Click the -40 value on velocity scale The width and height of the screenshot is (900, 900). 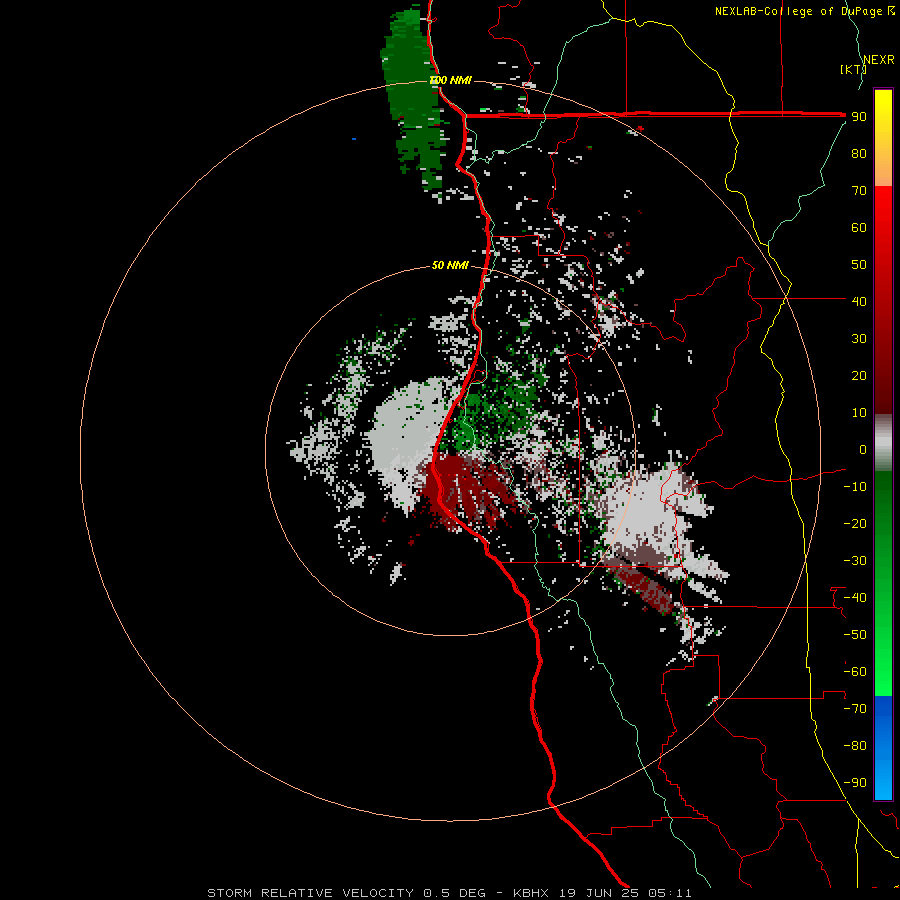pyautogui.click(x=855, y=598)
